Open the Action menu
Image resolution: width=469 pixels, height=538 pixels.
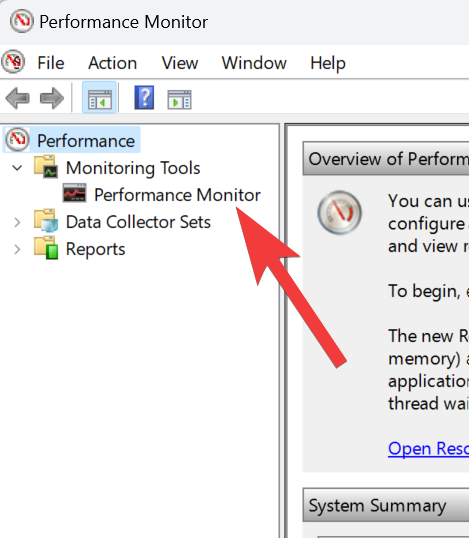point(113,63)
